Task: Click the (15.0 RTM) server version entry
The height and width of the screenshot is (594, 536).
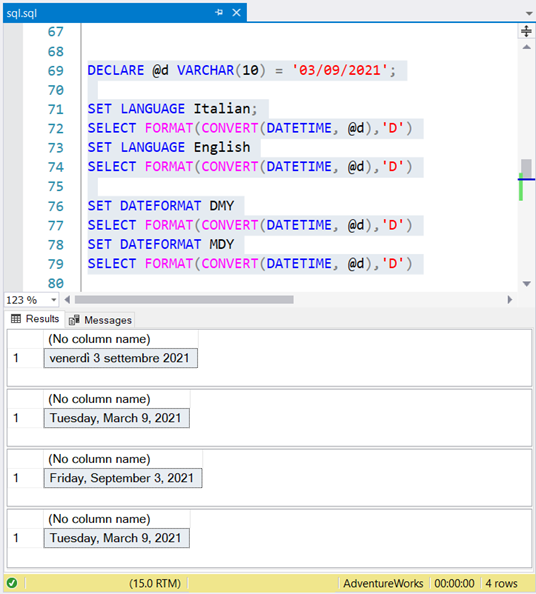Action: coord(155,583)
